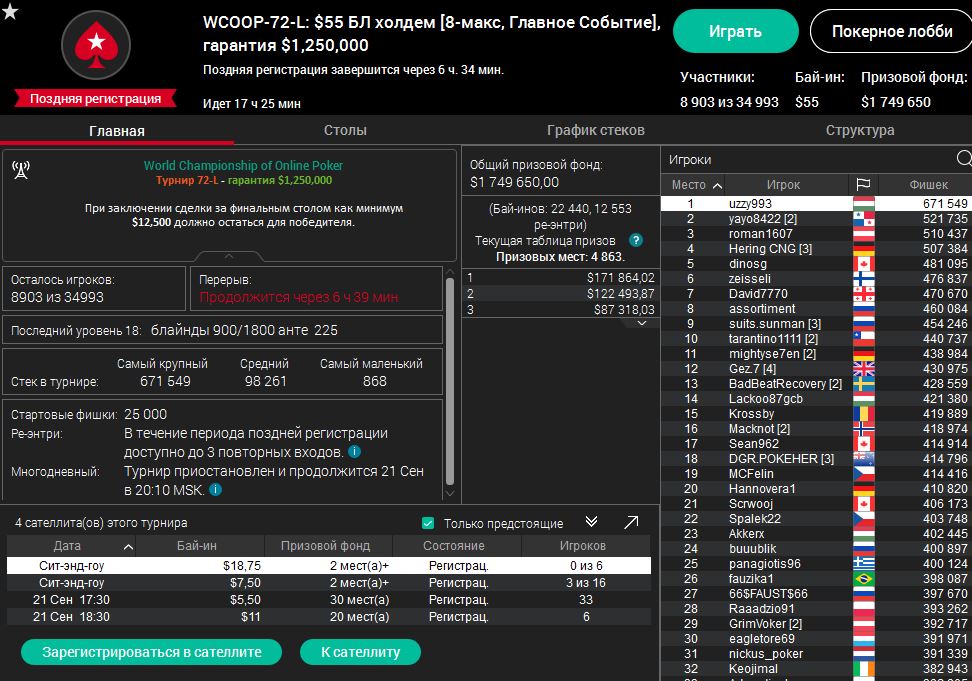Click the info panel vertical scrollbar thumb
The width and height of the screenshot is (972, 681).
click(x=450, y=381)
